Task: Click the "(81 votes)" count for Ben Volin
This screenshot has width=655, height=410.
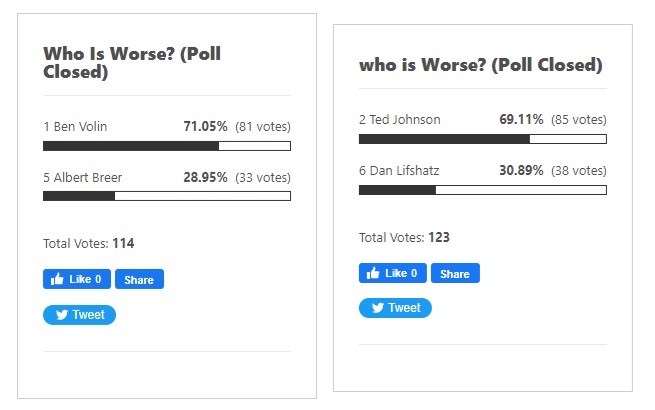Action: (262, 127)
